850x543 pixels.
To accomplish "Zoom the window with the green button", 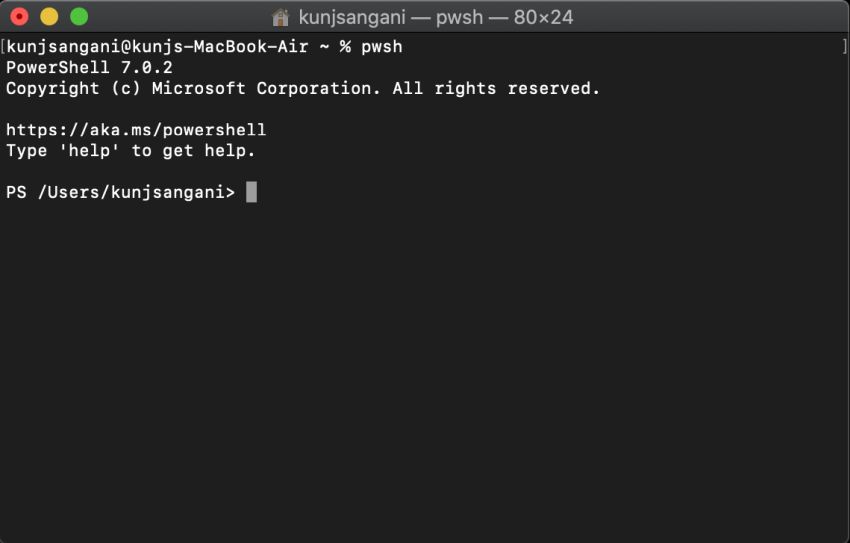I will 79,17.
